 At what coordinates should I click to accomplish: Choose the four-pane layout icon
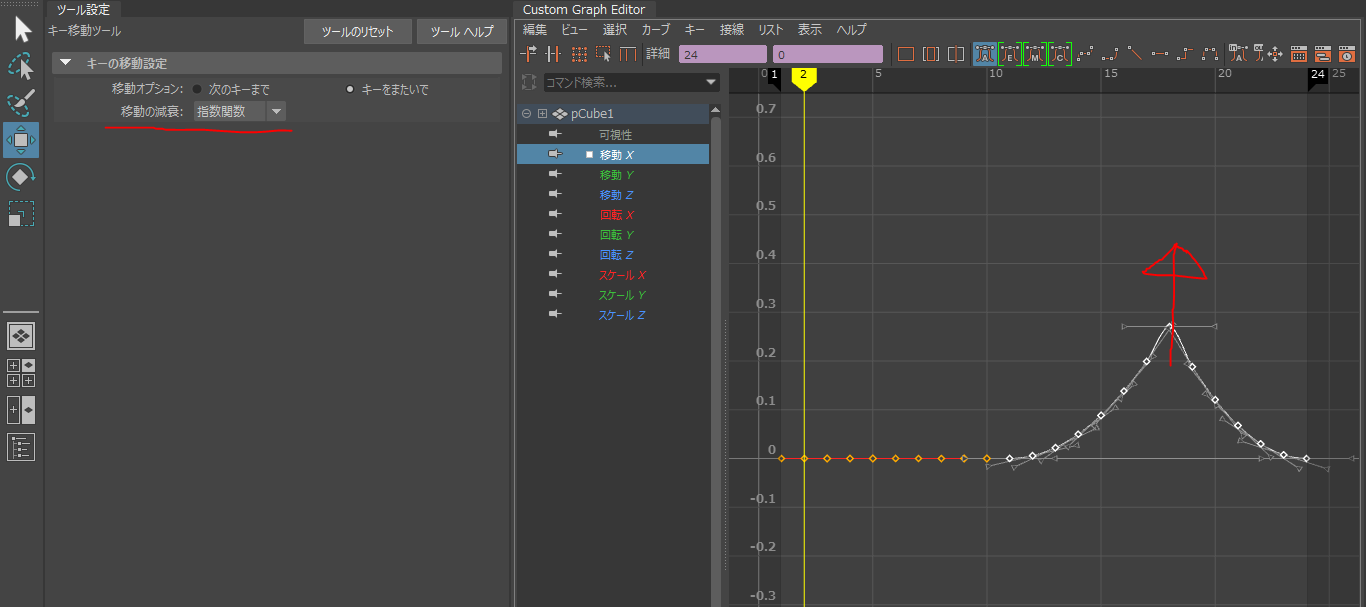(21, 372)
